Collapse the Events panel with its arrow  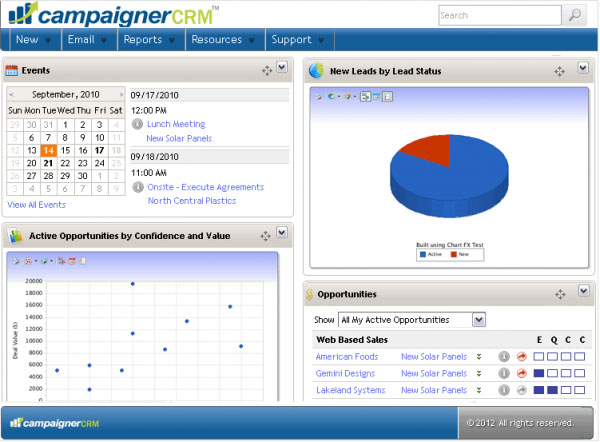(x=282, y=67)
